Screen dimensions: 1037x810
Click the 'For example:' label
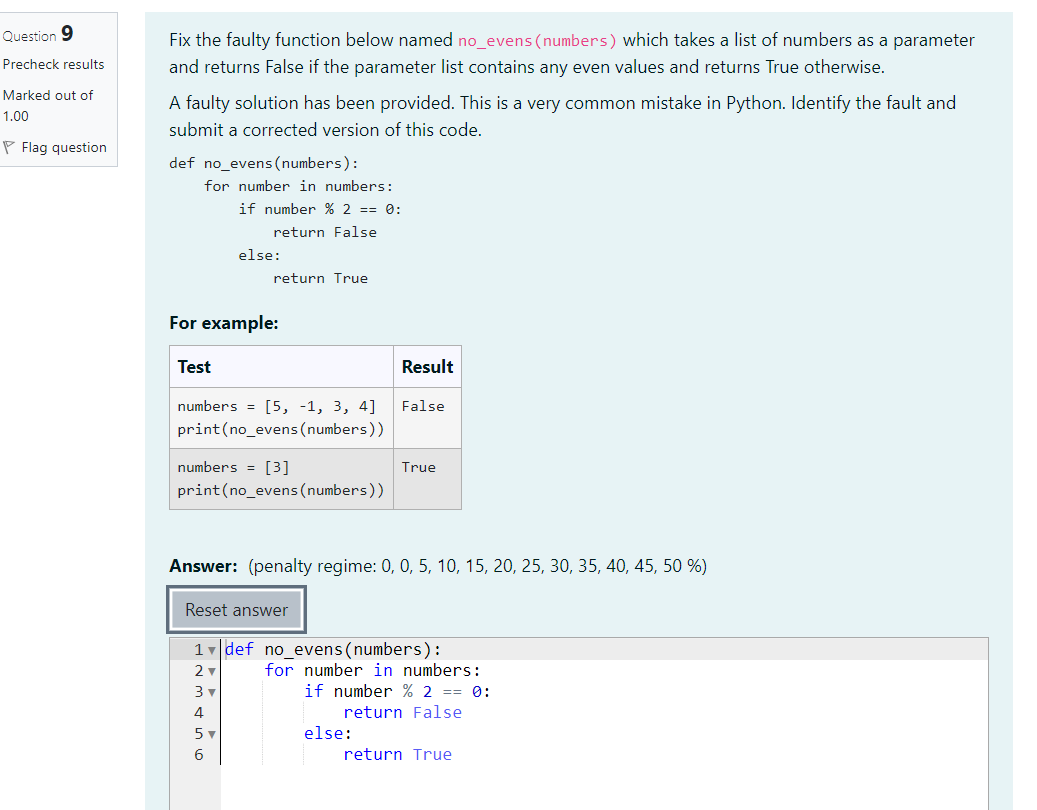click(224, 323)
